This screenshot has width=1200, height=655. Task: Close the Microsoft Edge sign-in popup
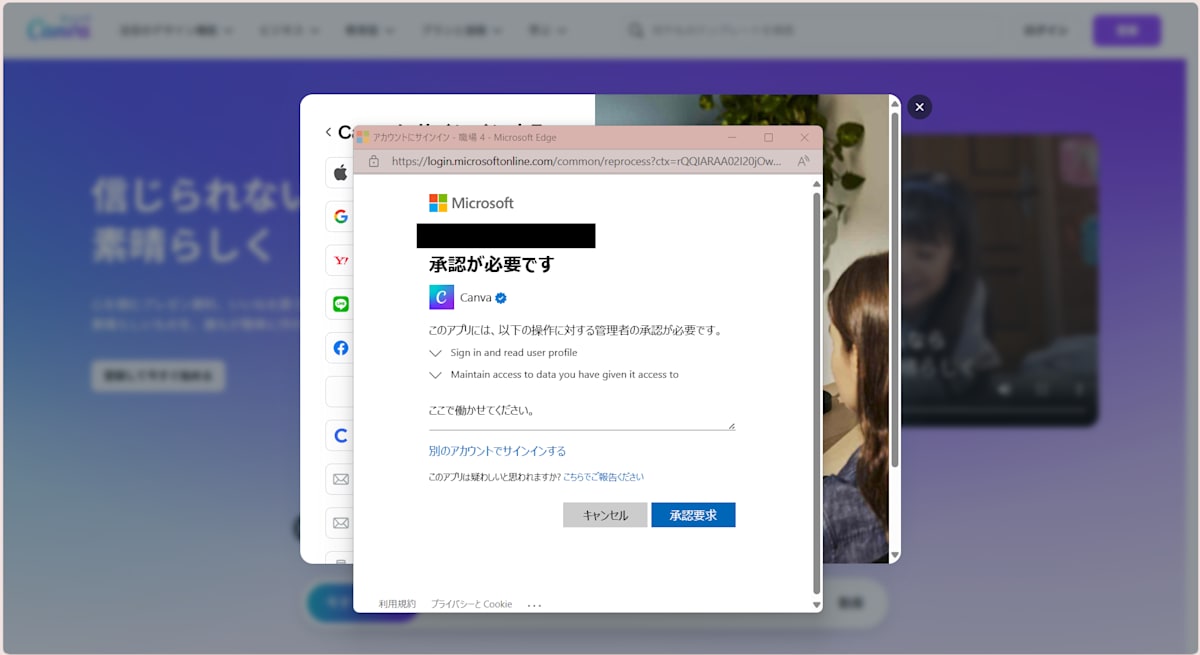(x=804, y=137)
